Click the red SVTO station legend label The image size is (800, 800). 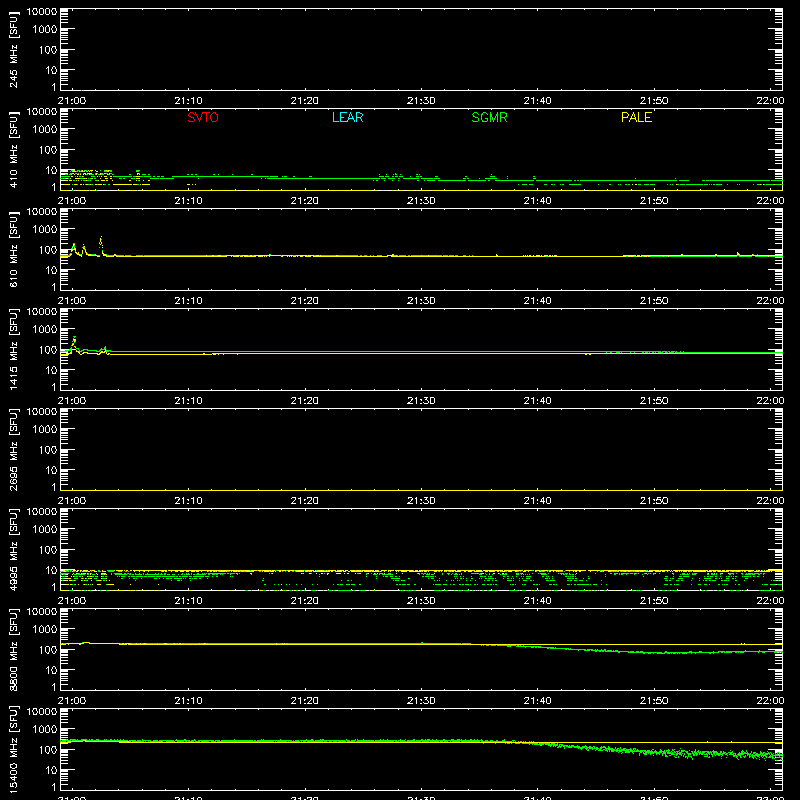point(203,117)
